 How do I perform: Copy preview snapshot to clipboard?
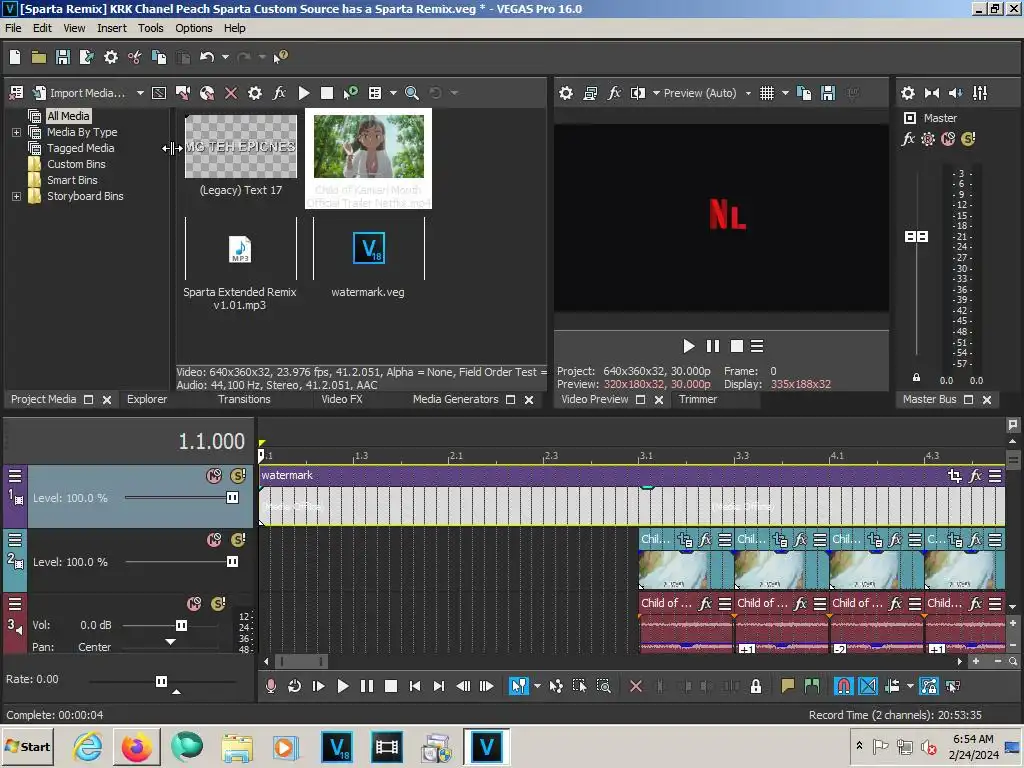[x=804, y=93]
